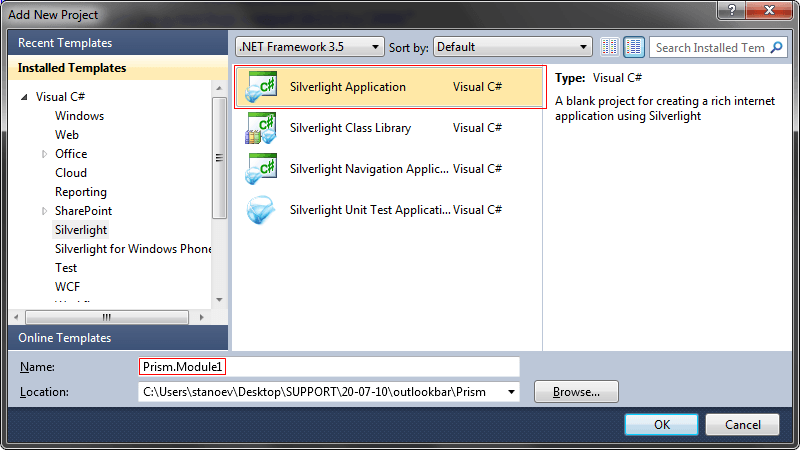Open the Recent Templates section

click(65, 43)
